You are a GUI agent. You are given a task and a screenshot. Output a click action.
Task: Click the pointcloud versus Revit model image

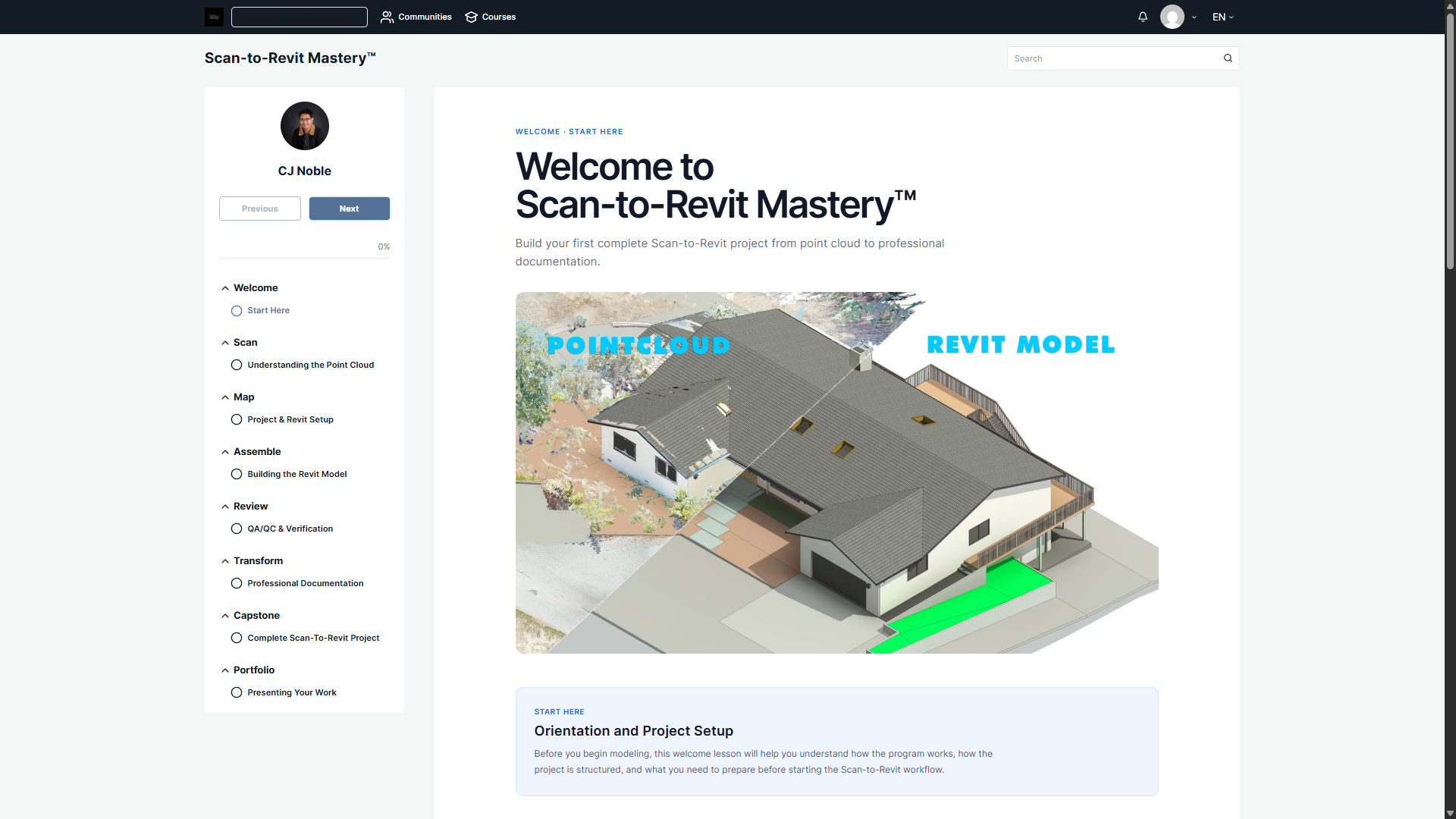[837, 472]
